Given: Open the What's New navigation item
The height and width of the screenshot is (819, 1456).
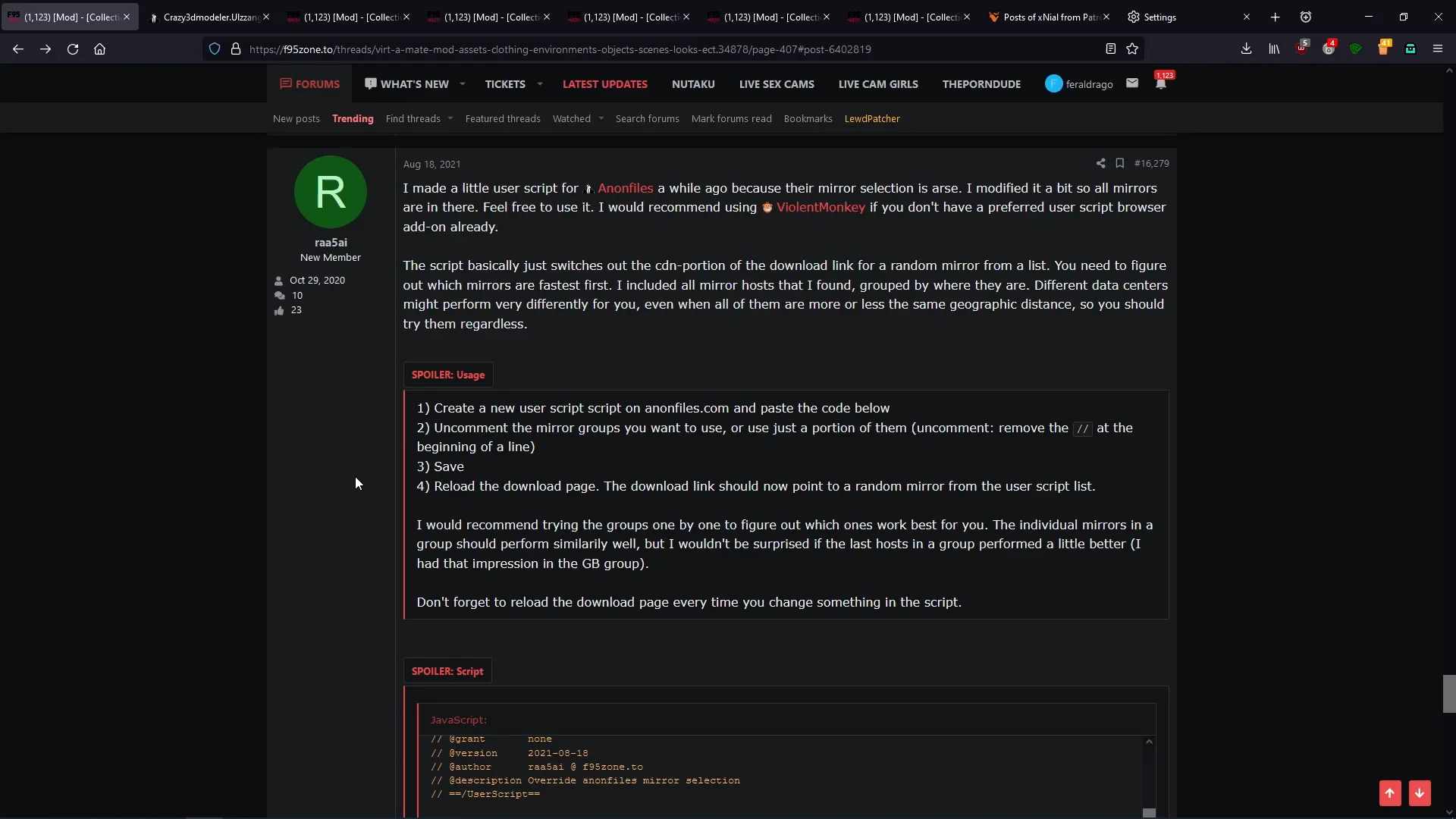Looking at the screenshot, I should [x=407, y=84].
